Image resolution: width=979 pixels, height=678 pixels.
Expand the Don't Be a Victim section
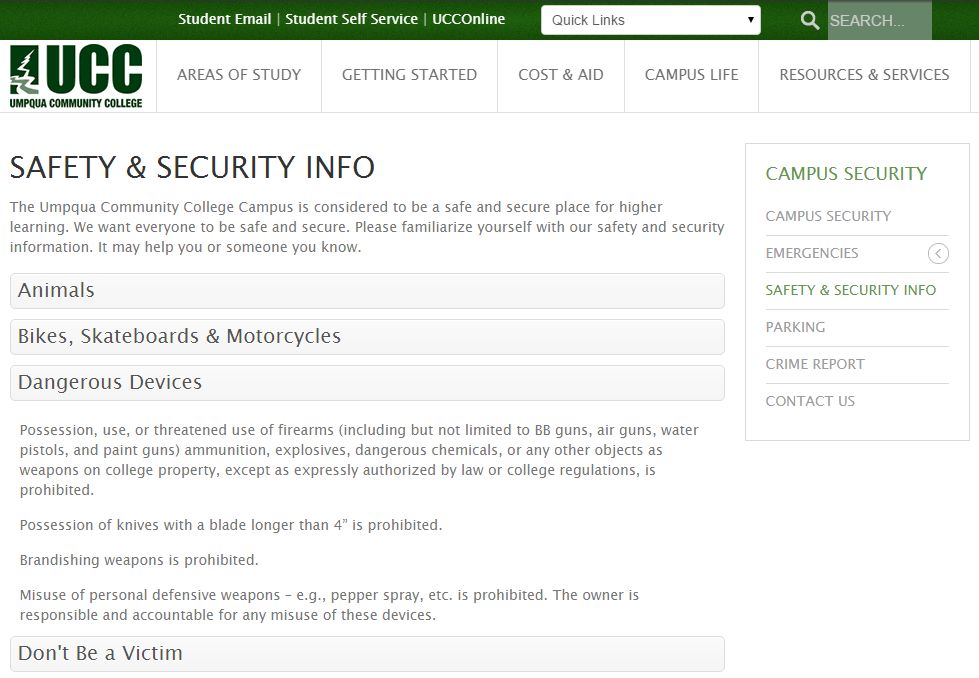(366, 654)
